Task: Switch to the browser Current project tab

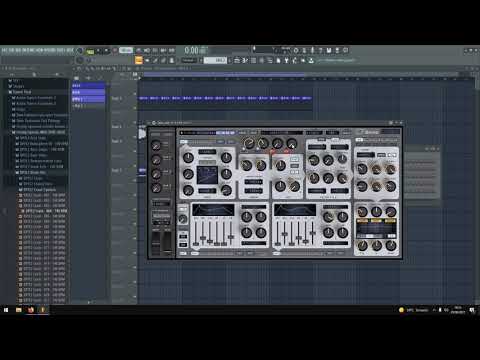Action: point(34,74)
